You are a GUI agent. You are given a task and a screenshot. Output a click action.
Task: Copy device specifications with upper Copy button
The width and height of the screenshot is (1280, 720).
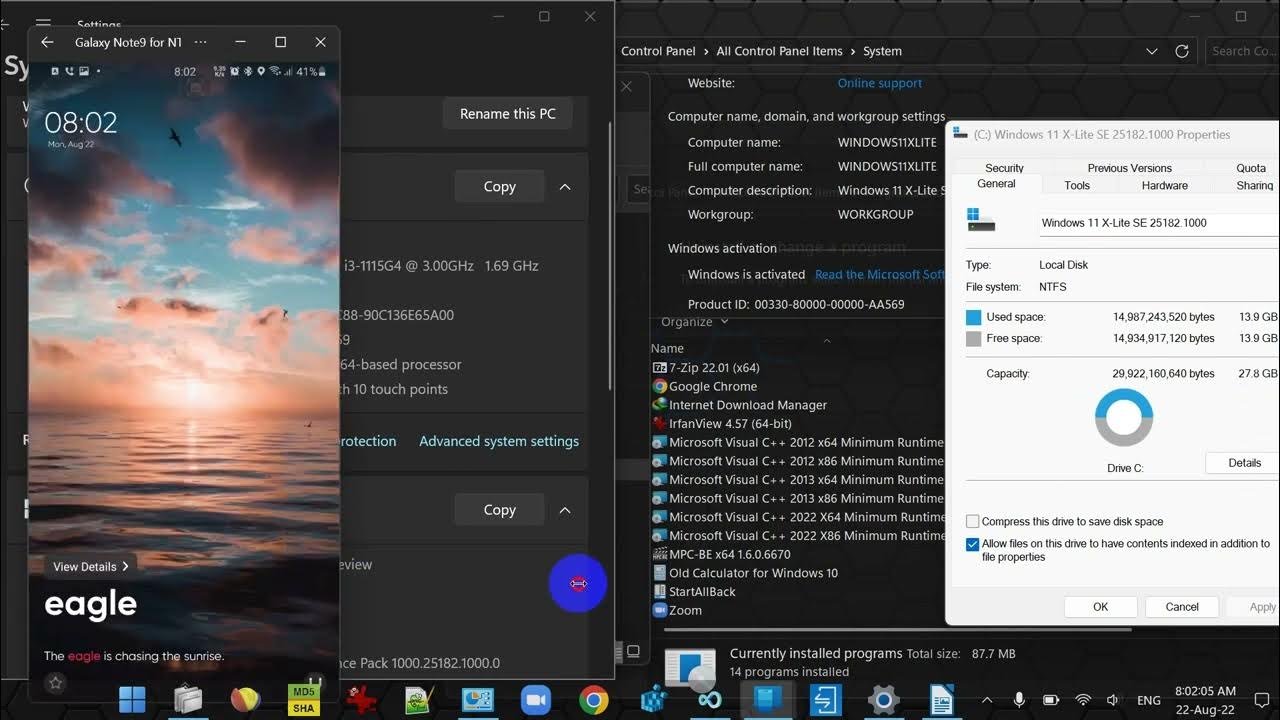click(499, 187)
